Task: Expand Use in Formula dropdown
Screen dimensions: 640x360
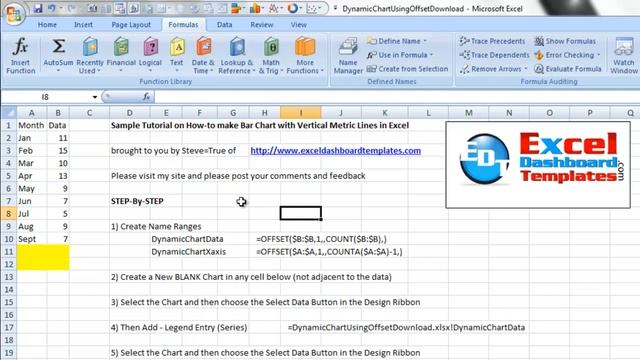Action: click(431, 55)
